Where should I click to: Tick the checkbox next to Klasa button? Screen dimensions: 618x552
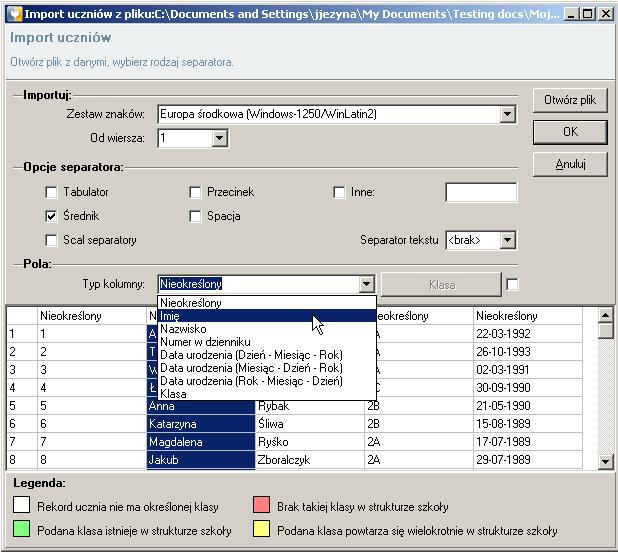(x=512, y=284)
